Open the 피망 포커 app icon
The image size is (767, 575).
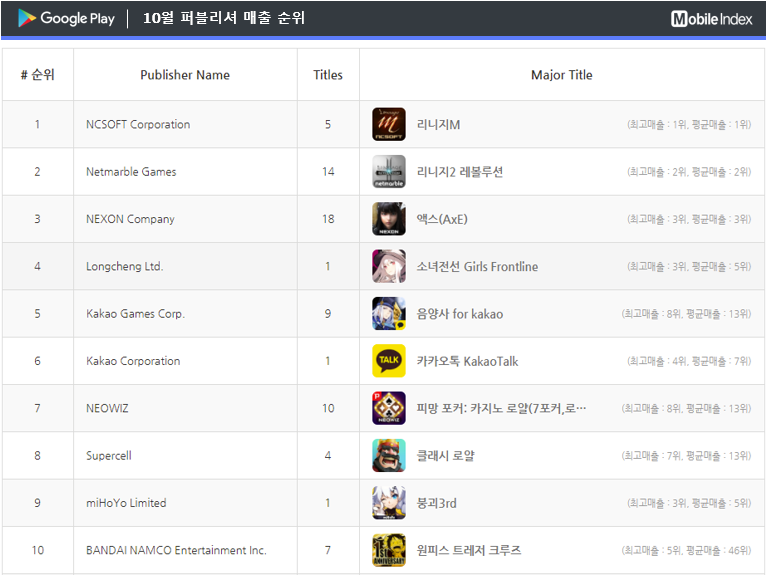[x=389, y=408]
